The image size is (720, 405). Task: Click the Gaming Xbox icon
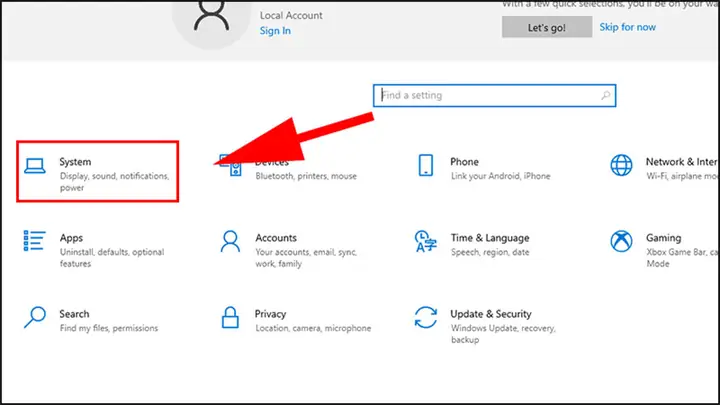click(x=621, y=241)
